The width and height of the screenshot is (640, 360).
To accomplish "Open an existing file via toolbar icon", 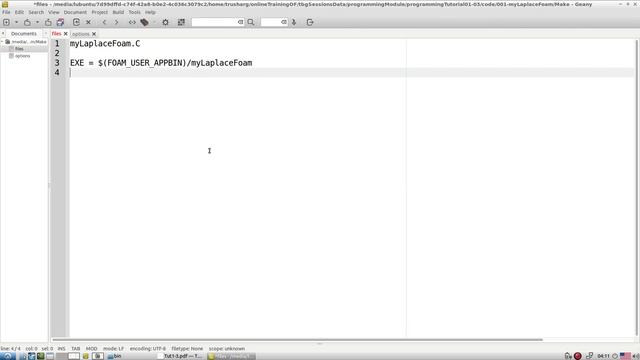I will point(27,22).
